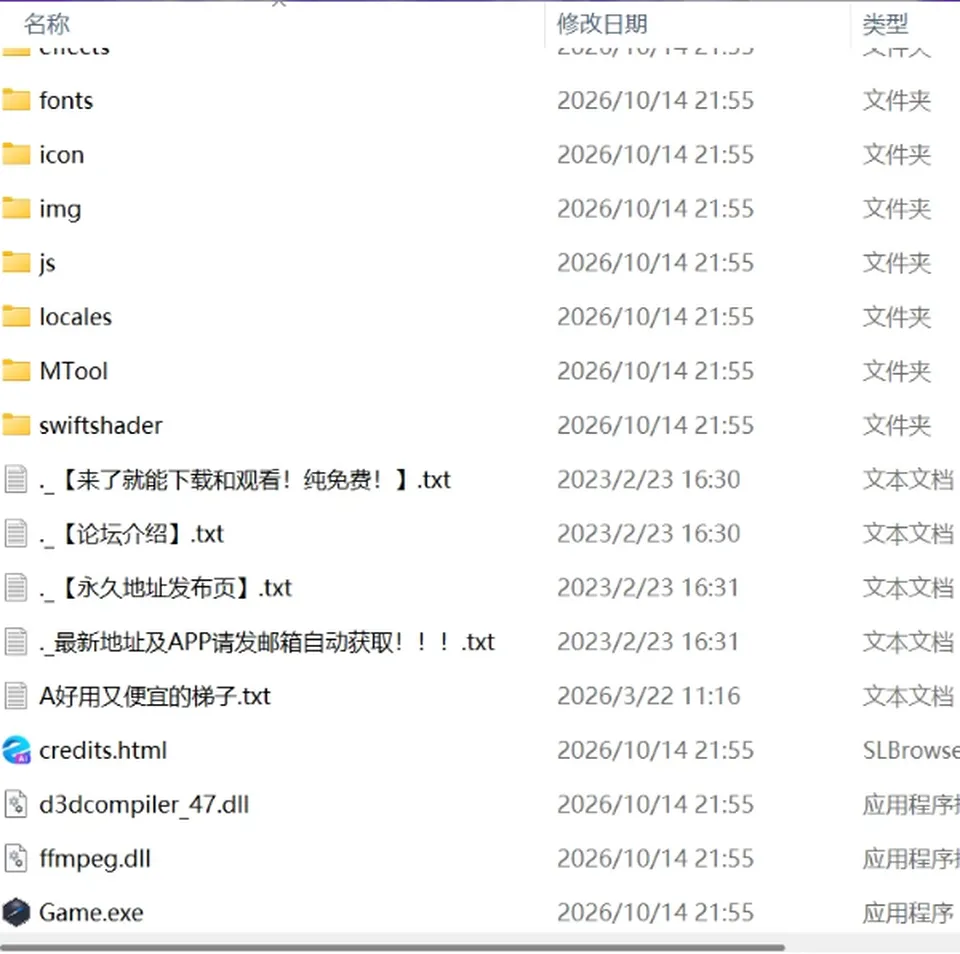The height and width of the screenshot is (954, 960).
Task: Click the 文件夹 type cell of the img folder
Action: (x=897, y=209)
